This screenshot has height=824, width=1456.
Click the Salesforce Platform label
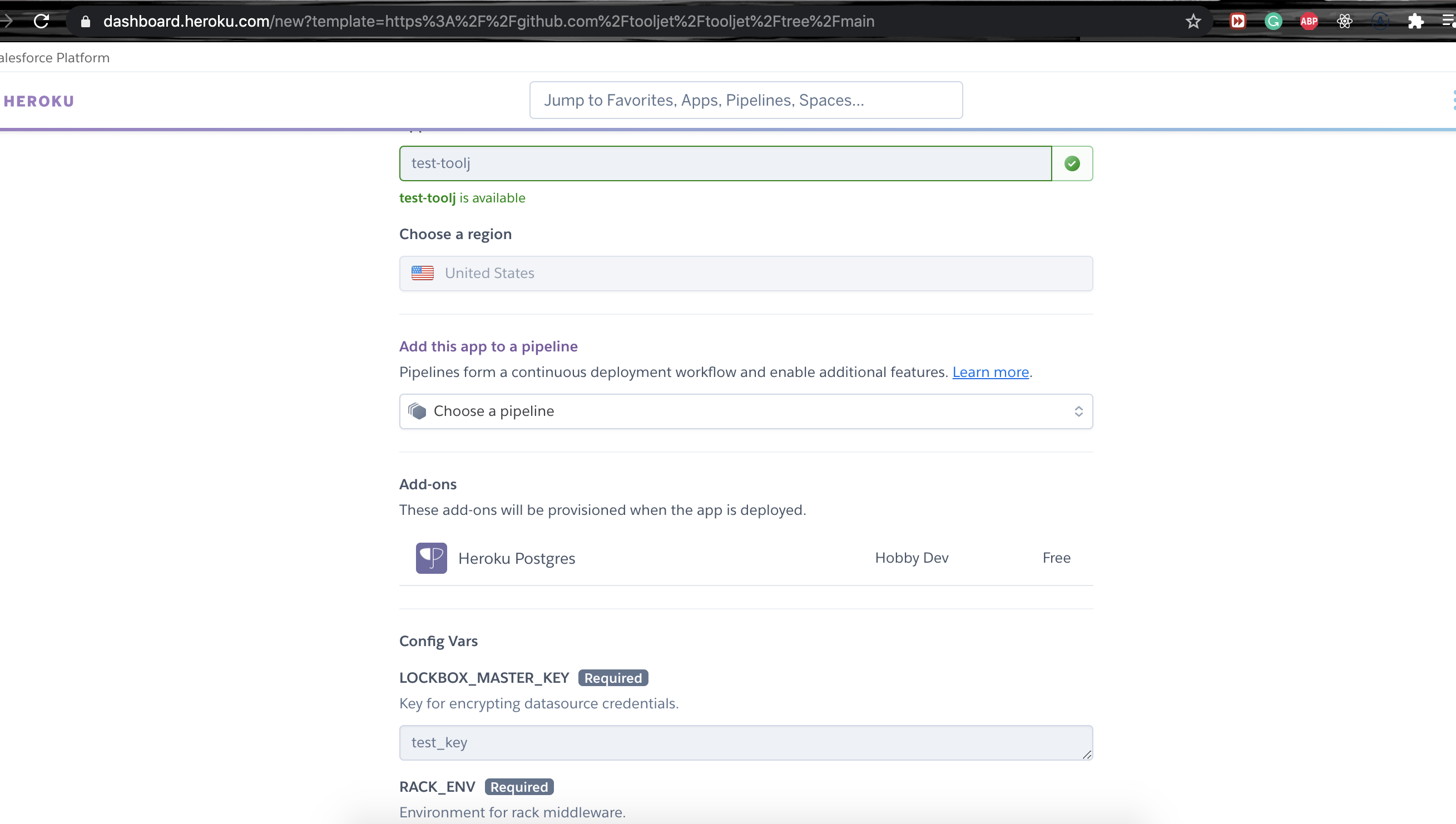(x=55, y=57)
